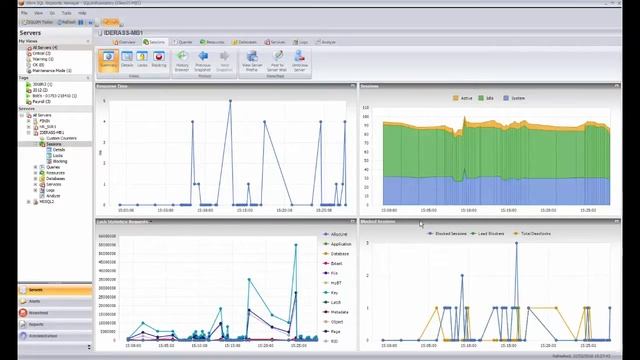Switch to the Resources tab

pyautogui.click(x=212, y=42)
